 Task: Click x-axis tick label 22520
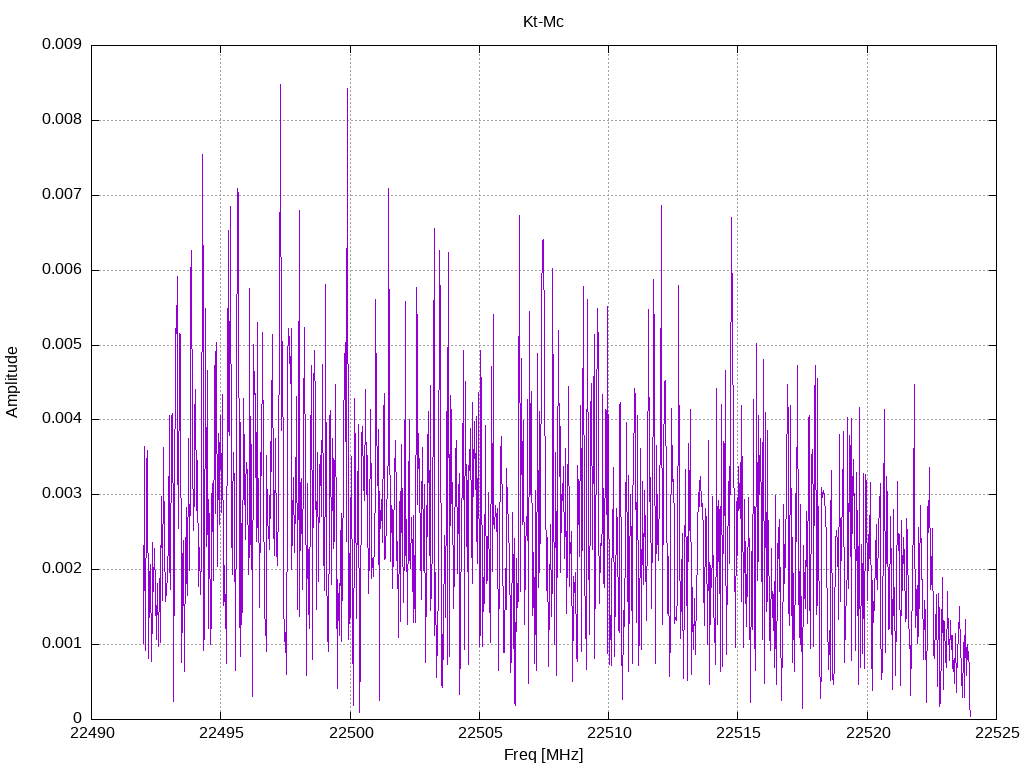(868, 733)
